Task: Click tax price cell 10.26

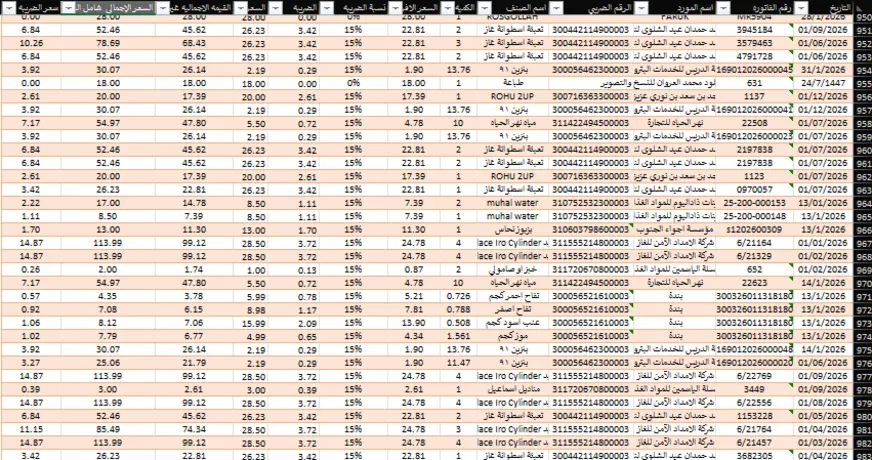Action: tap(30, 43)
